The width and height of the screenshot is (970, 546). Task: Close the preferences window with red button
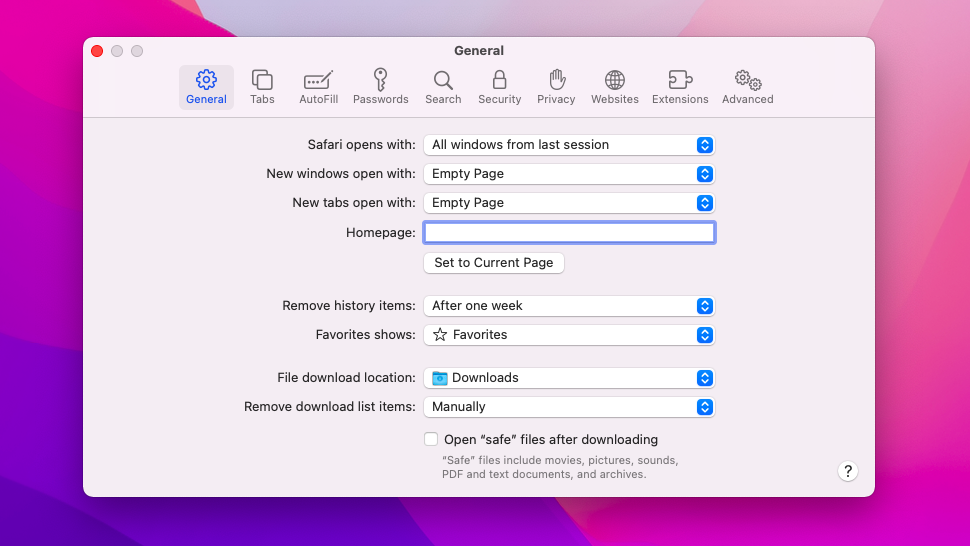97,51
